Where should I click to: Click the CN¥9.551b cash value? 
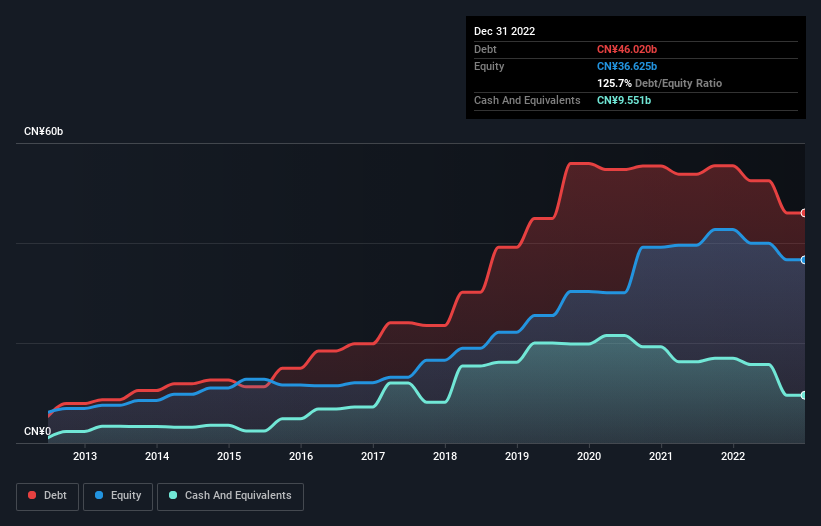624,100
